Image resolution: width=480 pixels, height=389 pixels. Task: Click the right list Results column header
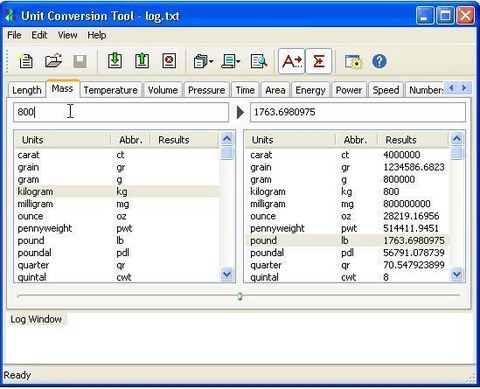click(x=413, y=140)
